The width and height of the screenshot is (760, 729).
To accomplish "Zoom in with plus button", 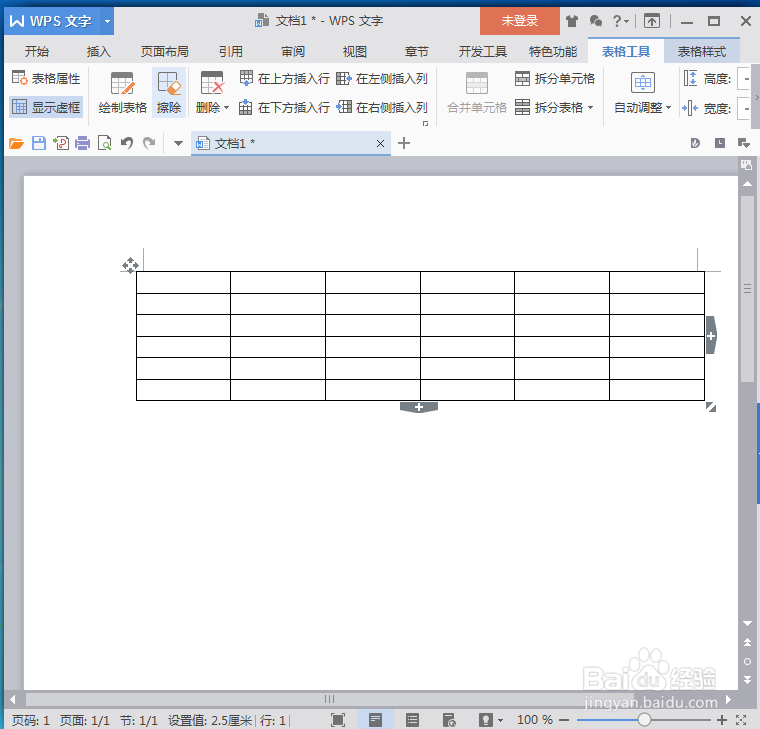I will 722,720.
